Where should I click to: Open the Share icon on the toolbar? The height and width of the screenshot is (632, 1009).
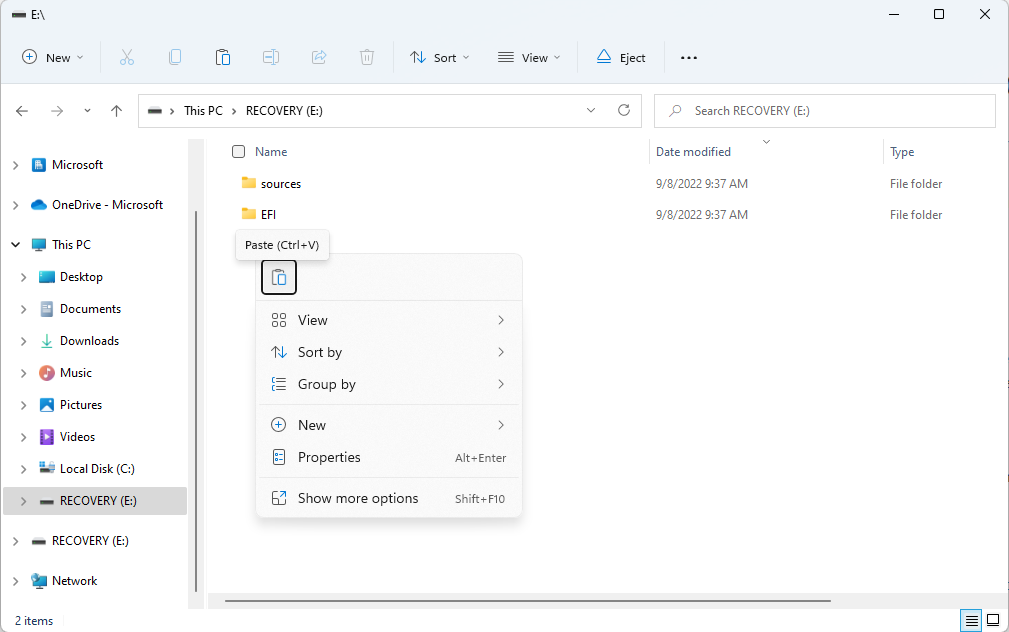(x=318, y=57)
